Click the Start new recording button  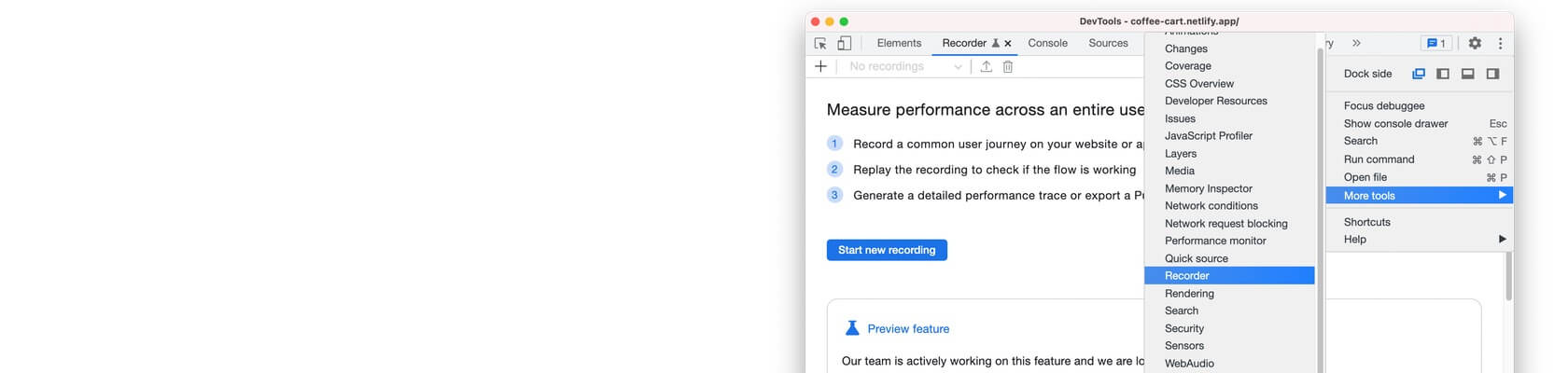point(887,250)
